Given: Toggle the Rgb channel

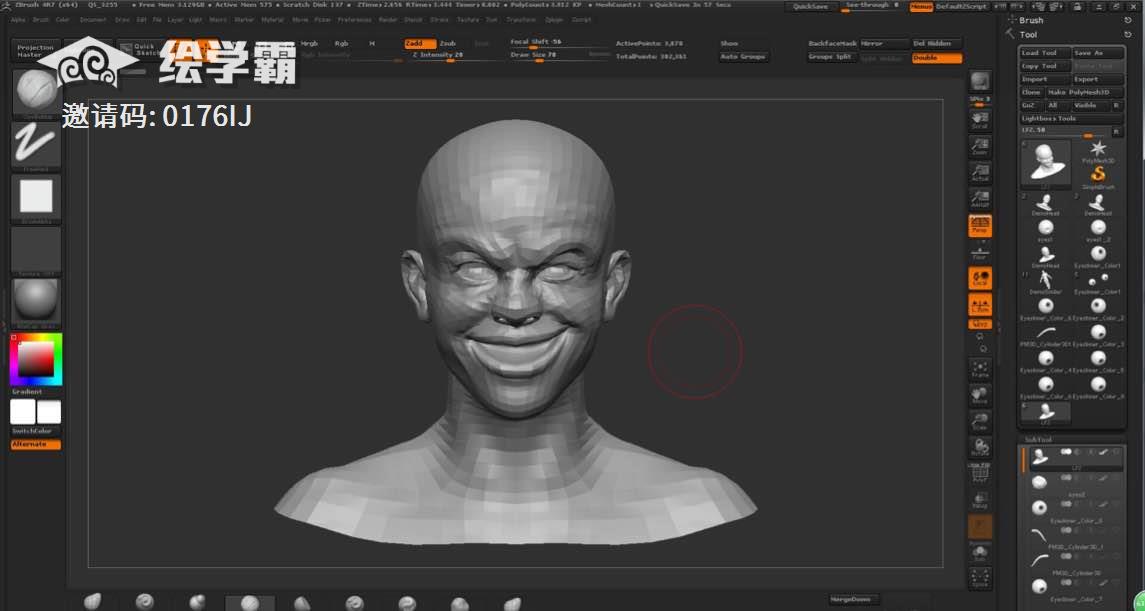Looking at the screenshot, I should pyautogui.click(x=342, y=44).
